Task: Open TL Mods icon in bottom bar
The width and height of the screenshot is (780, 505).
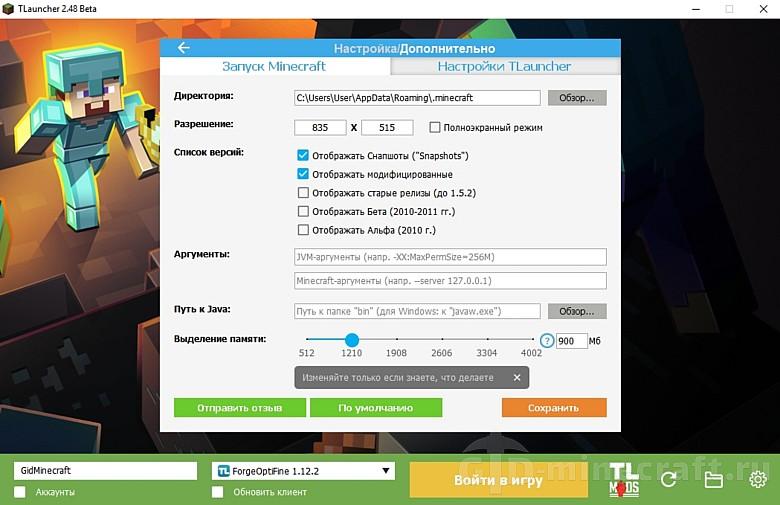Action: (x=624, y=480)
